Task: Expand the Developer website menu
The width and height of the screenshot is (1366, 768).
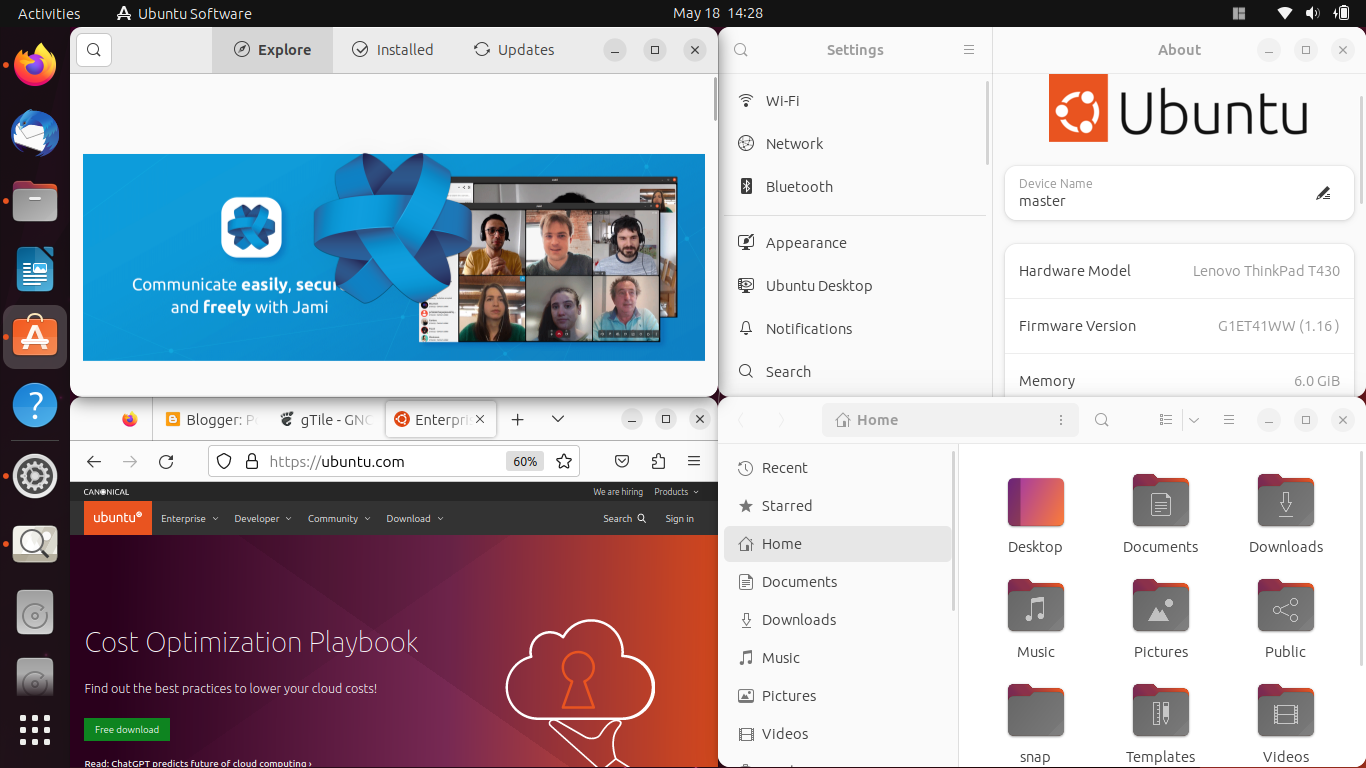Action: pos(263,519)
